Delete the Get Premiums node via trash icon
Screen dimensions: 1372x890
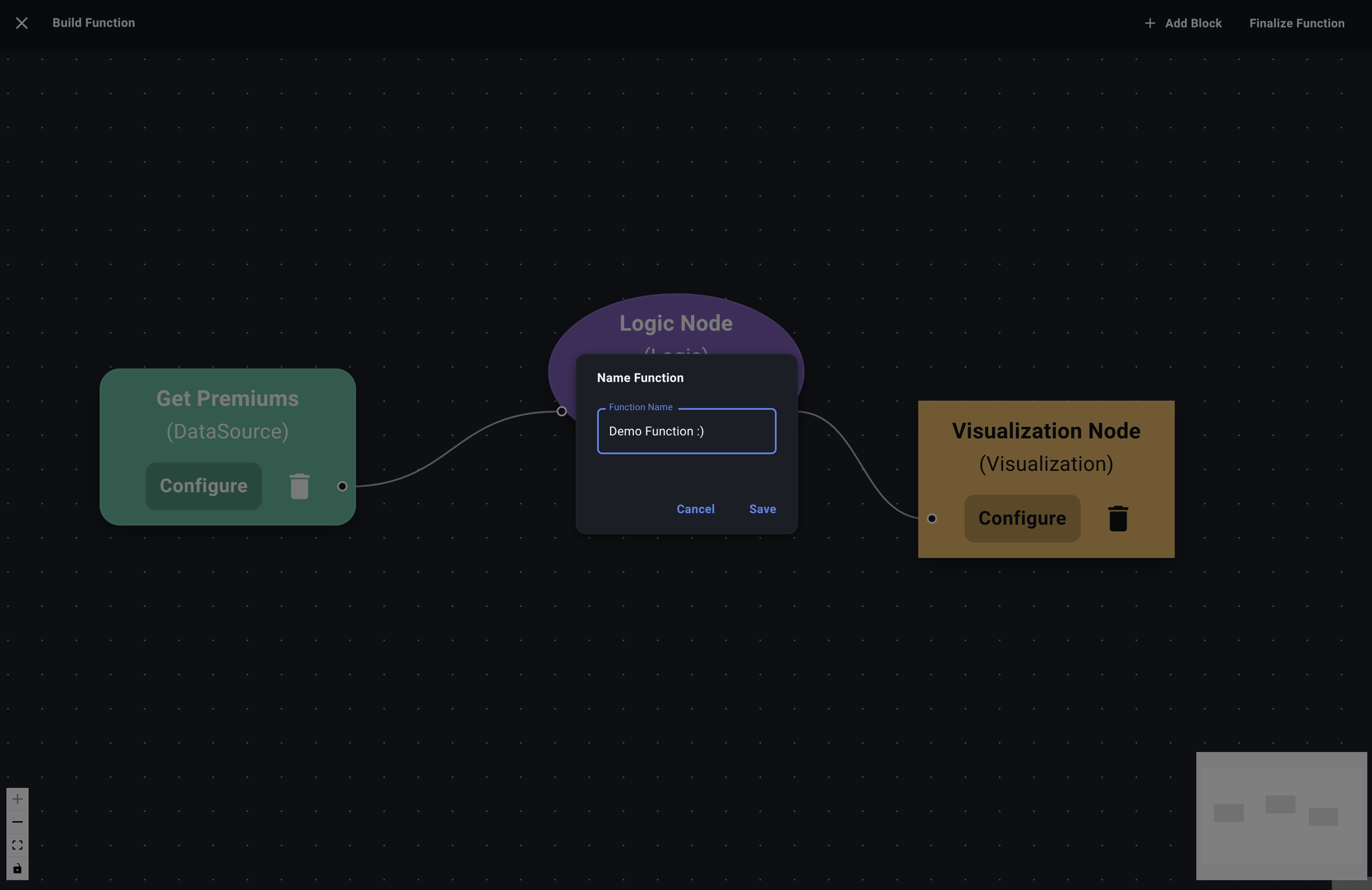pyautogui.click(x=299, y=486)
